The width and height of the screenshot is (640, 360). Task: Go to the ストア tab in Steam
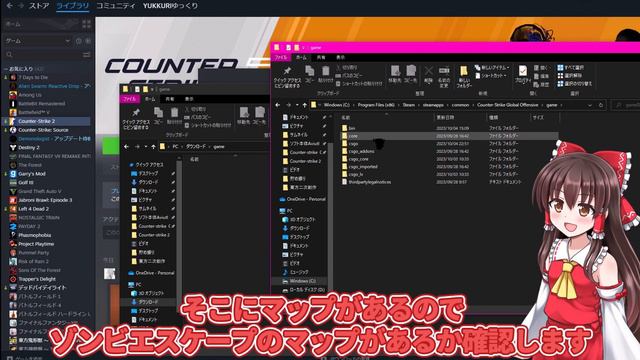[39, 6]
